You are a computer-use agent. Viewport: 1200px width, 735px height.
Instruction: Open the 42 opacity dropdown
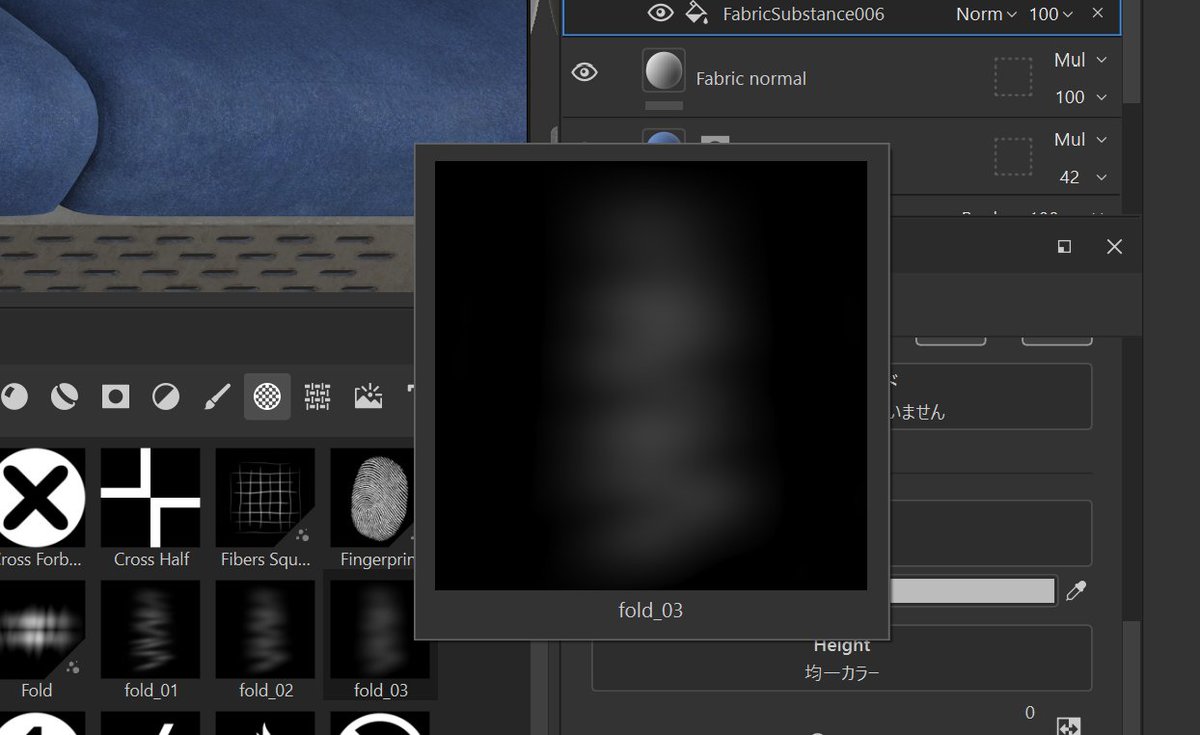pos(1083,177)
